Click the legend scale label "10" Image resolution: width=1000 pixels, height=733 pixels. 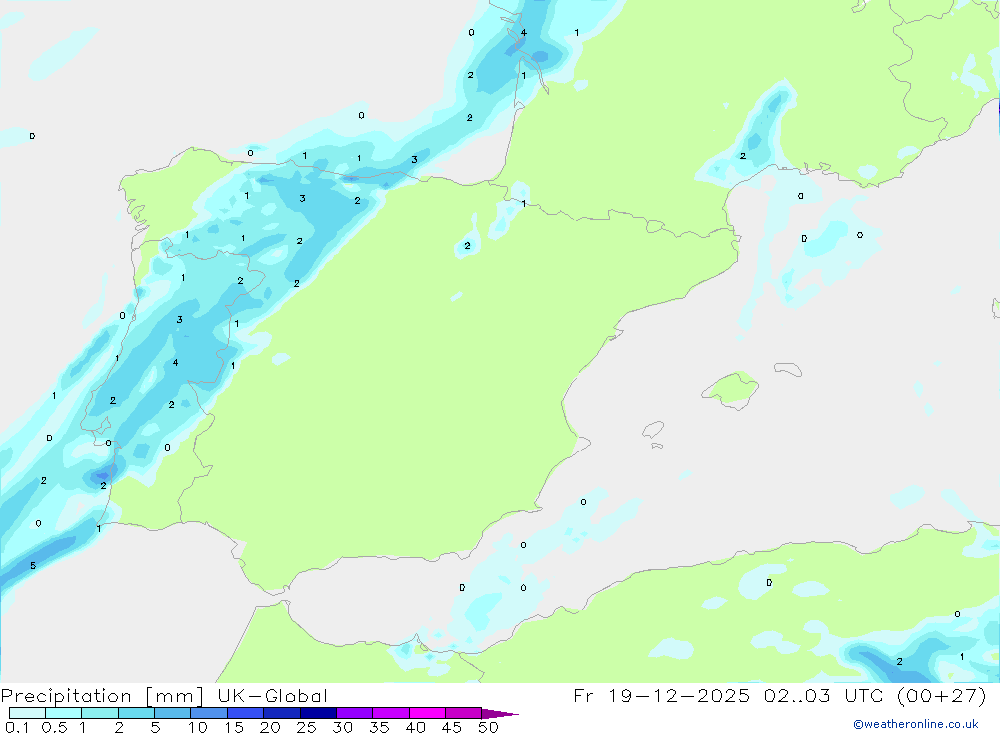[x=198, y=727]
